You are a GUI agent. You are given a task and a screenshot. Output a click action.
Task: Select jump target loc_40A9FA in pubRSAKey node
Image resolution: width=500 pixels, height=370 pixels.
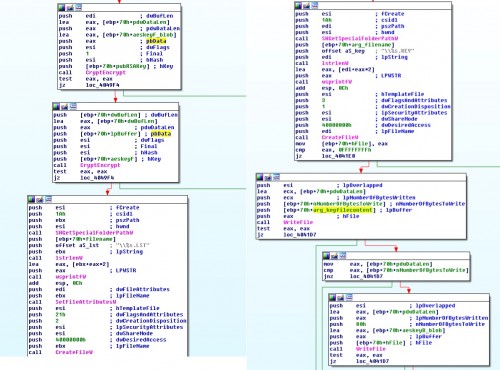click(102, 85)
